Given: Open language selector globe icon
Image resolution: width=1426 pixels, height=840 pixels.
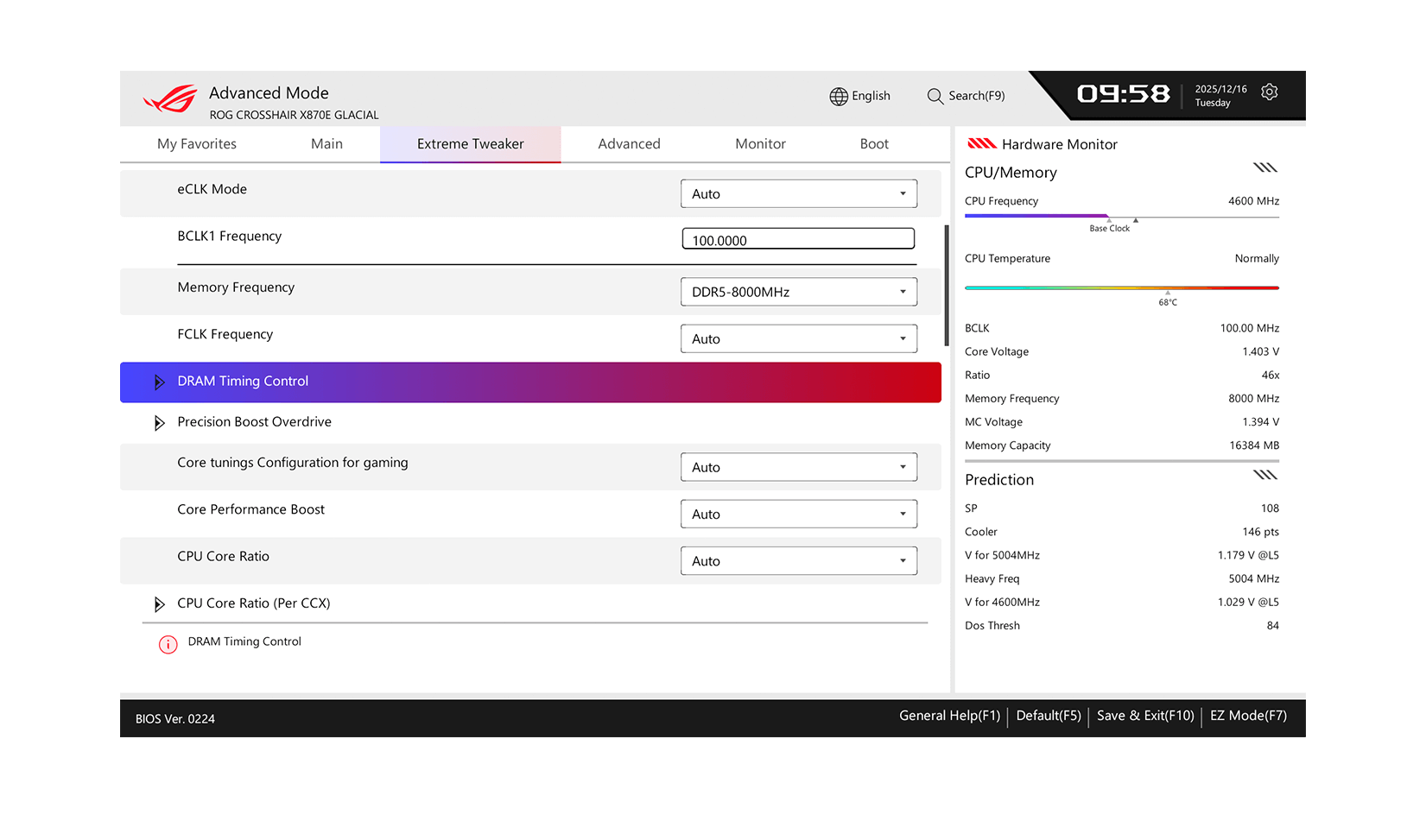Looking at the screenshot, I should [838, 96].
